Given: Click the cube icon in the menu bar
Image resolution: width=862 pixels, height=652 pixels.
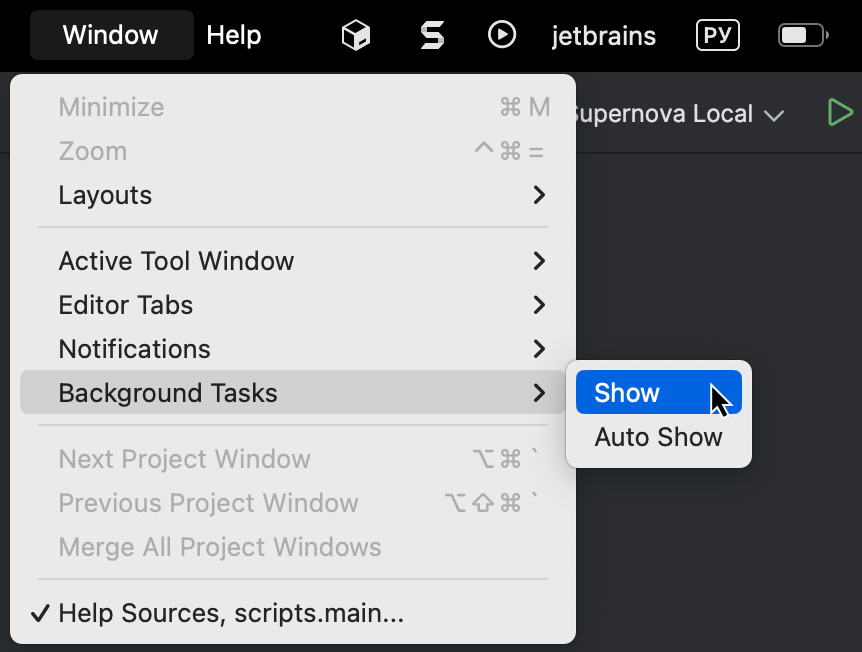Looking at the screenshot, I should point(356,34).
